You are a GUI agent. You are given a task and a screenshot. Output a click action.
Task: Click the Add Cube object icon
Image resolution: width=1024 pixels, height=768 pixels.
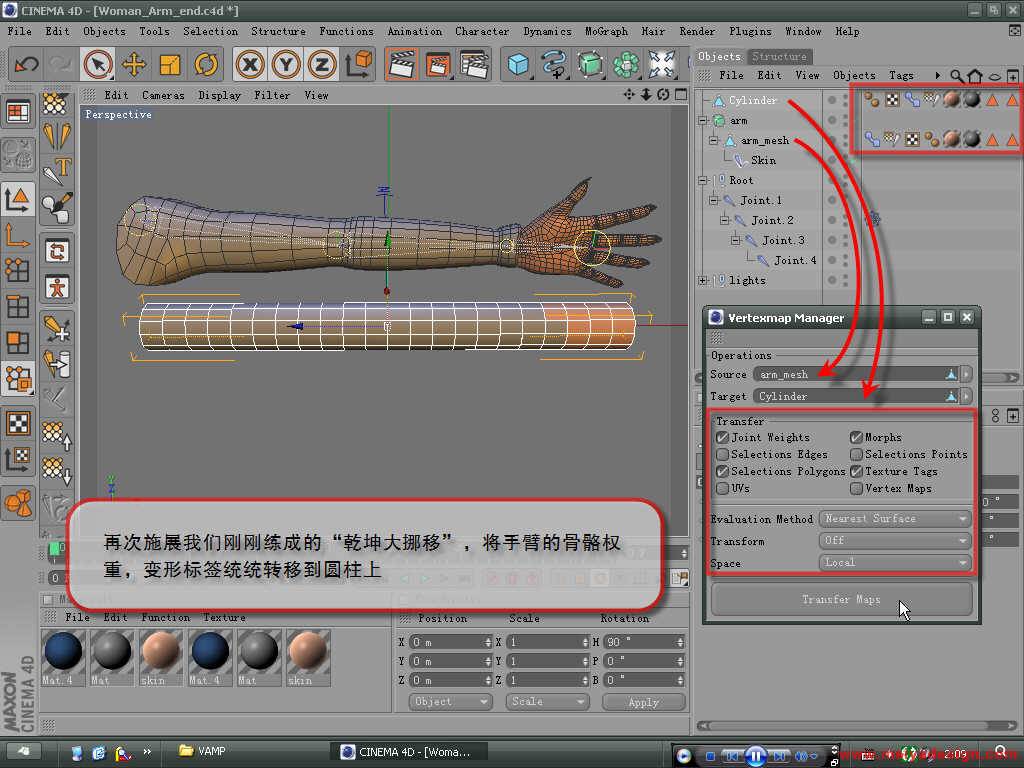point(518,65)
